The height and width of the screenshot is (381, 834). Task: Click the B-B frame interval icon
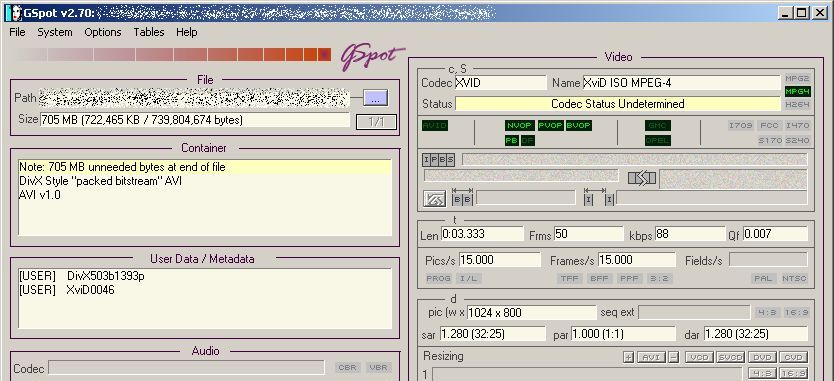click(x=462, y=197)
